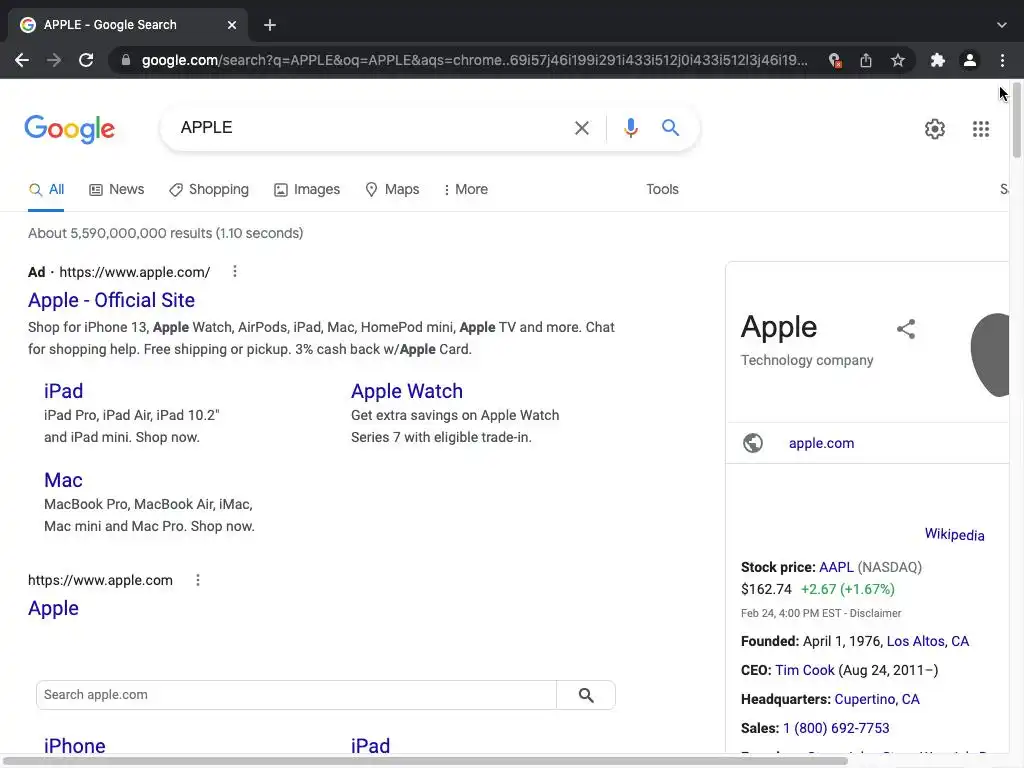The image size is (1024, 768).
Task: Close the APPLE - Google Search tab
Action: pos(232,25)
